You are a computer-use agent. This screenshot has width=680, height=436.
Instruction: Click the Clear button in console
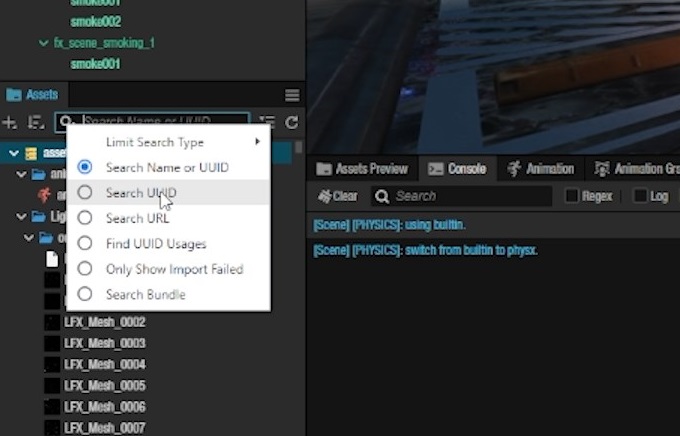tap(338, 196)
